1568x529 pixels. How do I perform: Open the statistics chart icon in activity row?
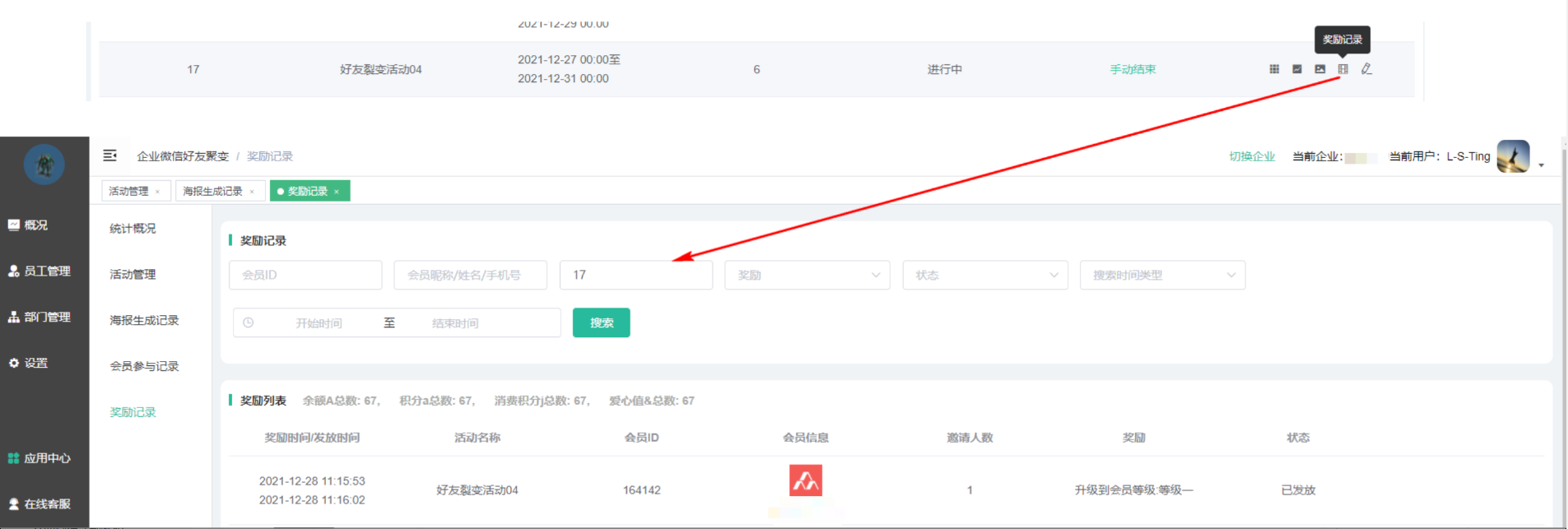click(x=1296, y=69)
